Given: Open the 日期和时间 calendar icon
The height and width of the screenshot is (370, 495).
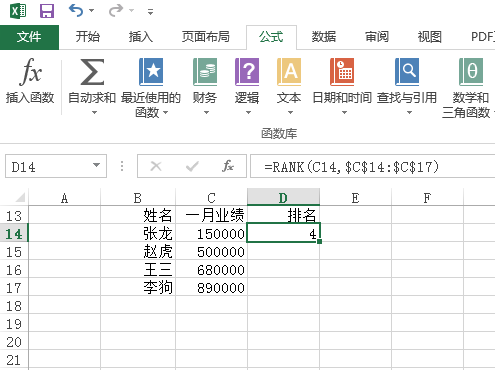Looking at the screenshot, I should coord(342,72).
